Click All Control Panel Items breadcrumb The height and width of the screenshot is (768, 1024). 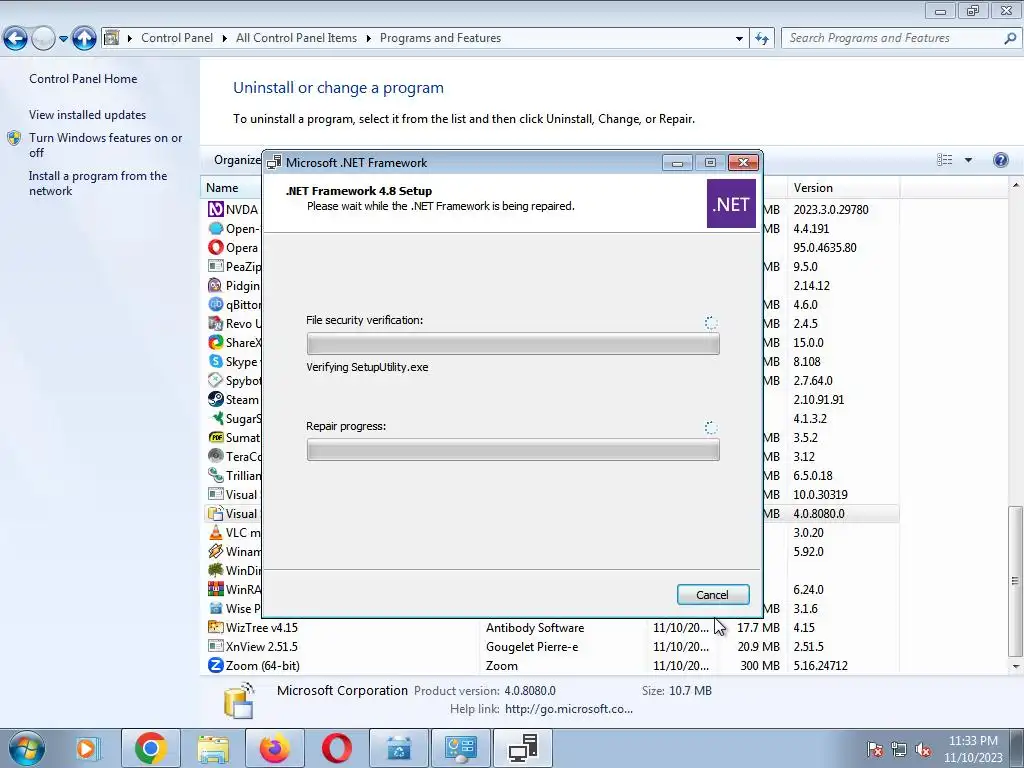(296, 38)
